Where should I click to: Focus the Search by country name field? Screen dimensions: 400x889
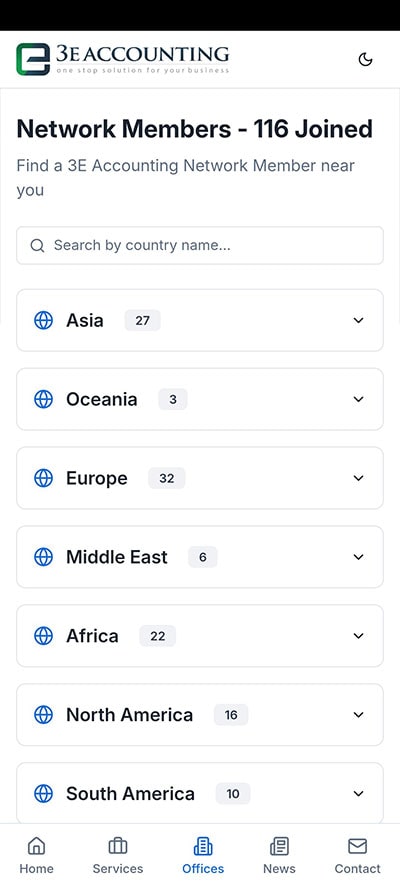coord(200,245)
